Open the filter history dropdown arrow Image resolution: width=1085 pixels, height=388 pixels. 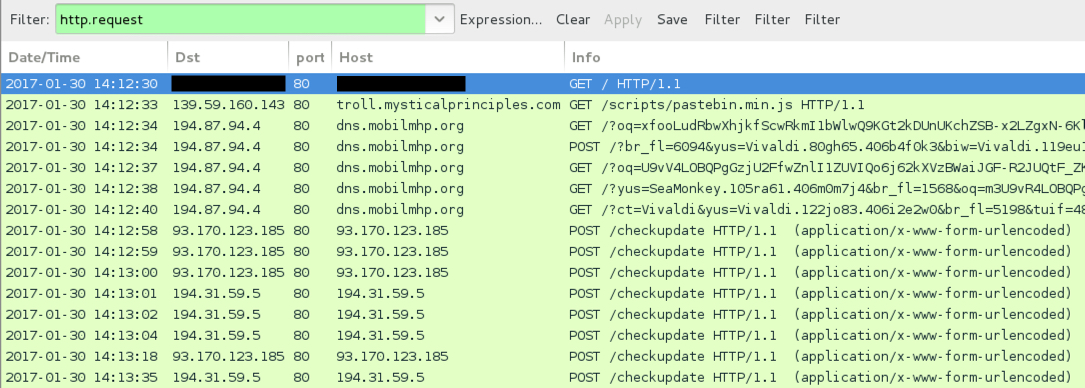click(439, 19)
